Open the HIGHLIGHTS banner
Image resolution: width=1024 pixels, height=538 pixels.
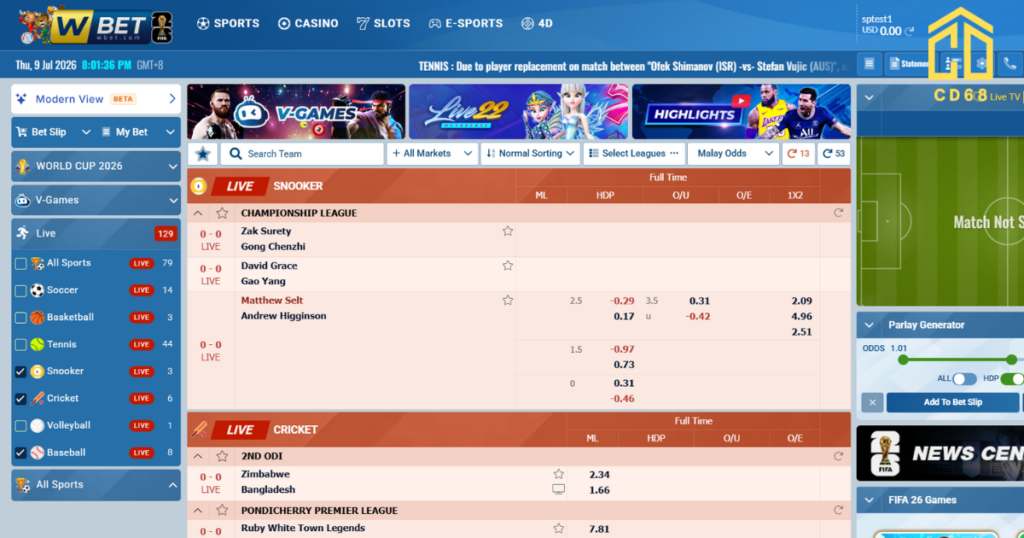coord(741,111)
